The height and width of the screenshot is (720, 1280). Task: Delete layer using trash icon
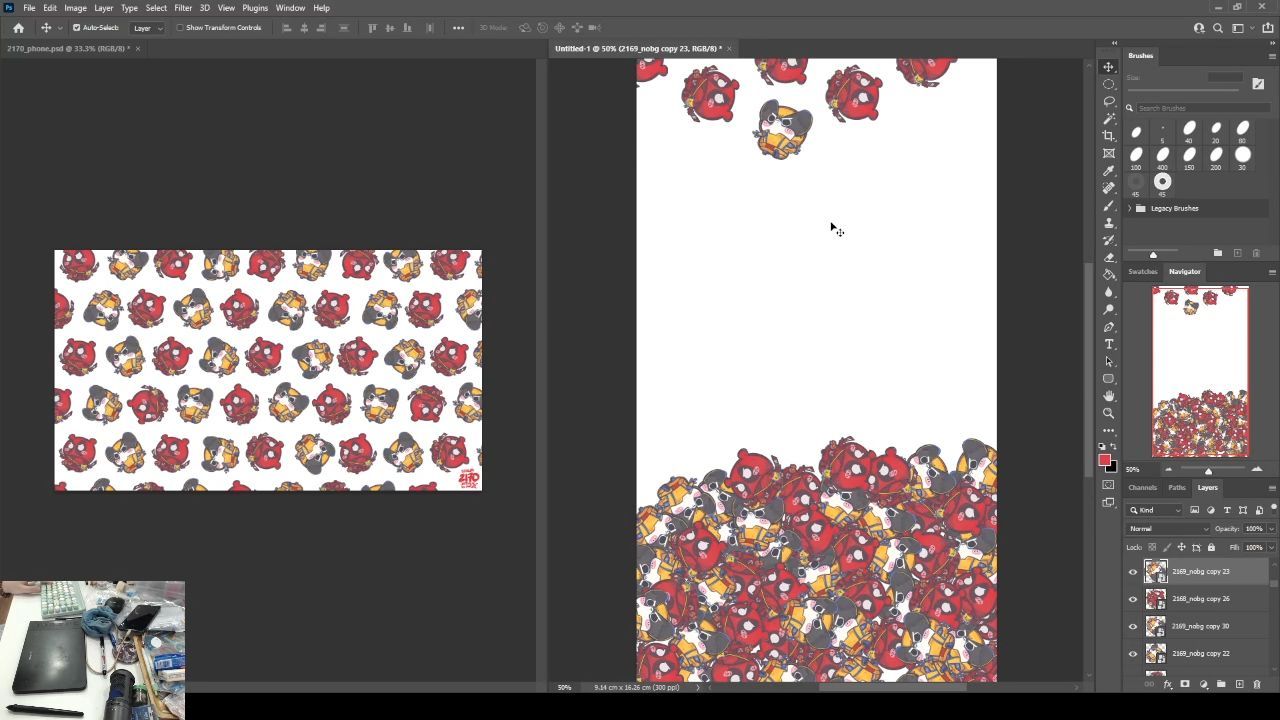[1257, 685]
